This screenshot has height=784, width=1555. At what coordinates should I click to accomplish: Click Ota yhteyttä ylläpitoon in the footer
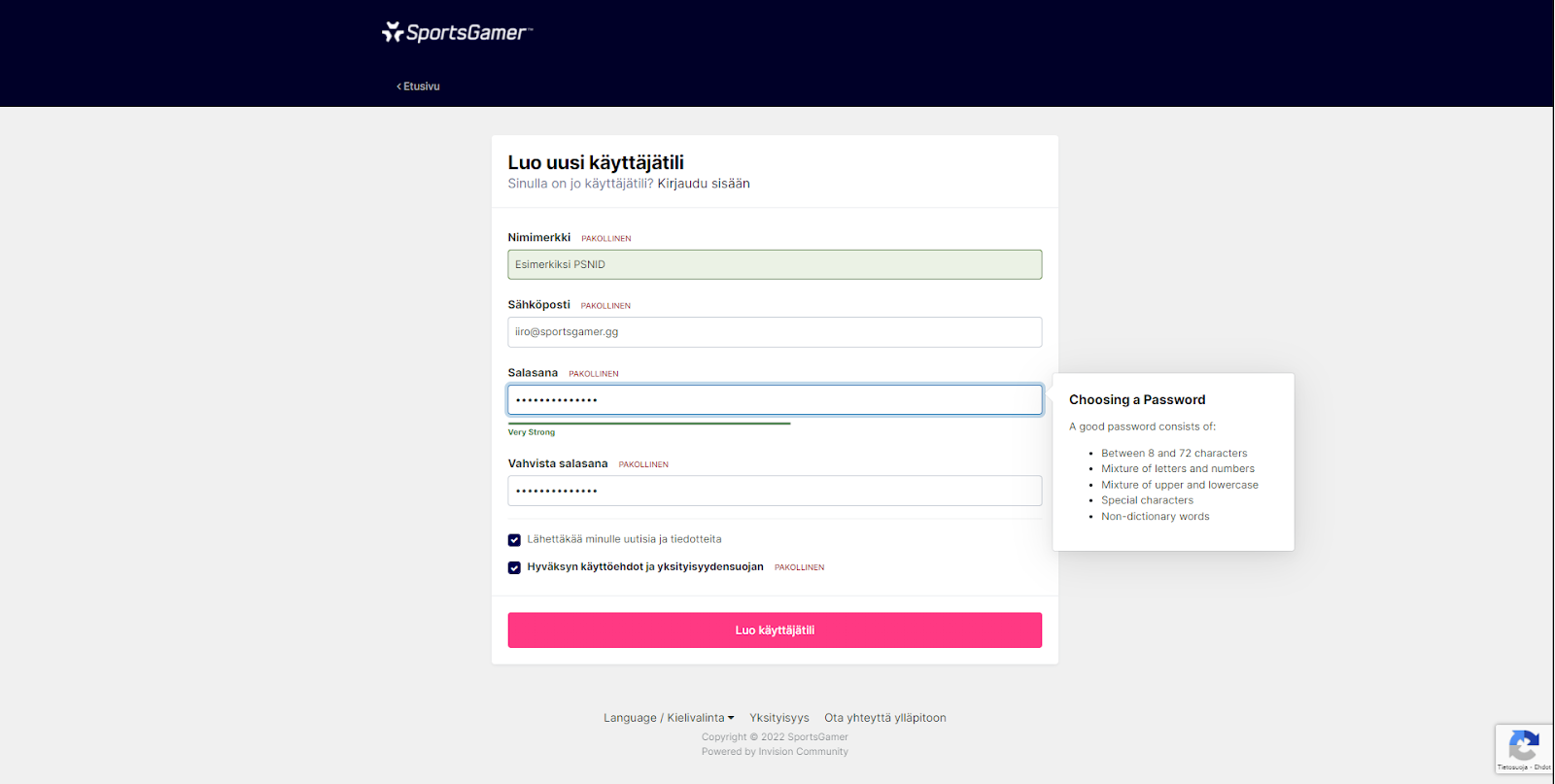884,718
